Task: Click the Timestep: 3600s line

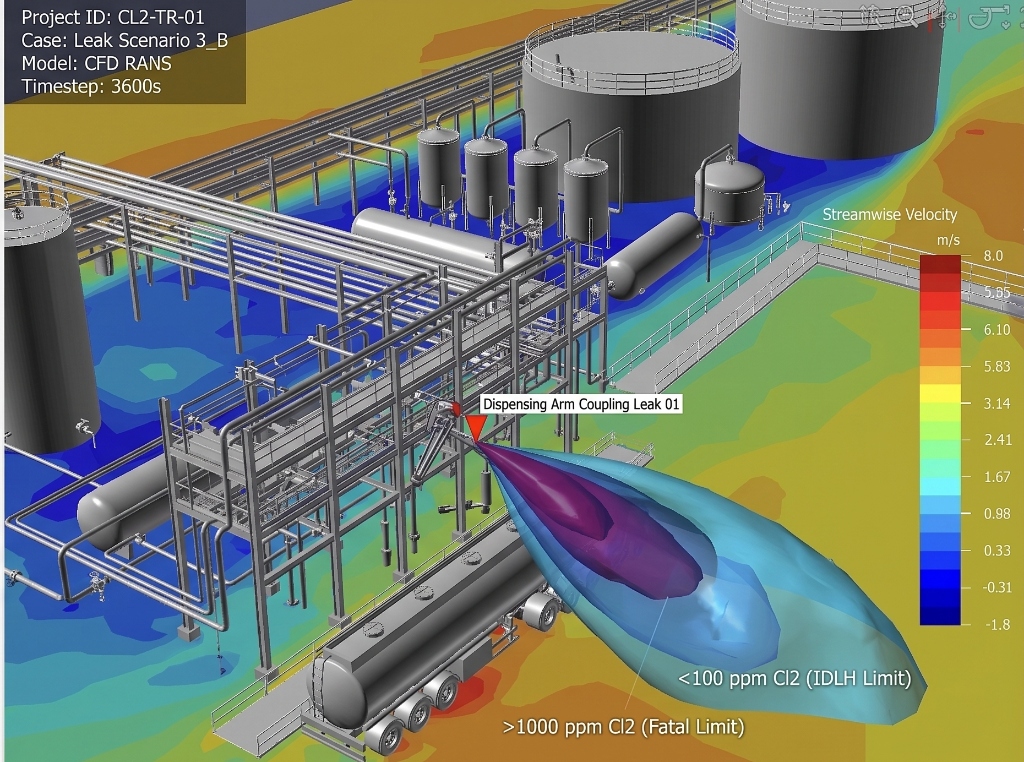Action: [91, 87]
